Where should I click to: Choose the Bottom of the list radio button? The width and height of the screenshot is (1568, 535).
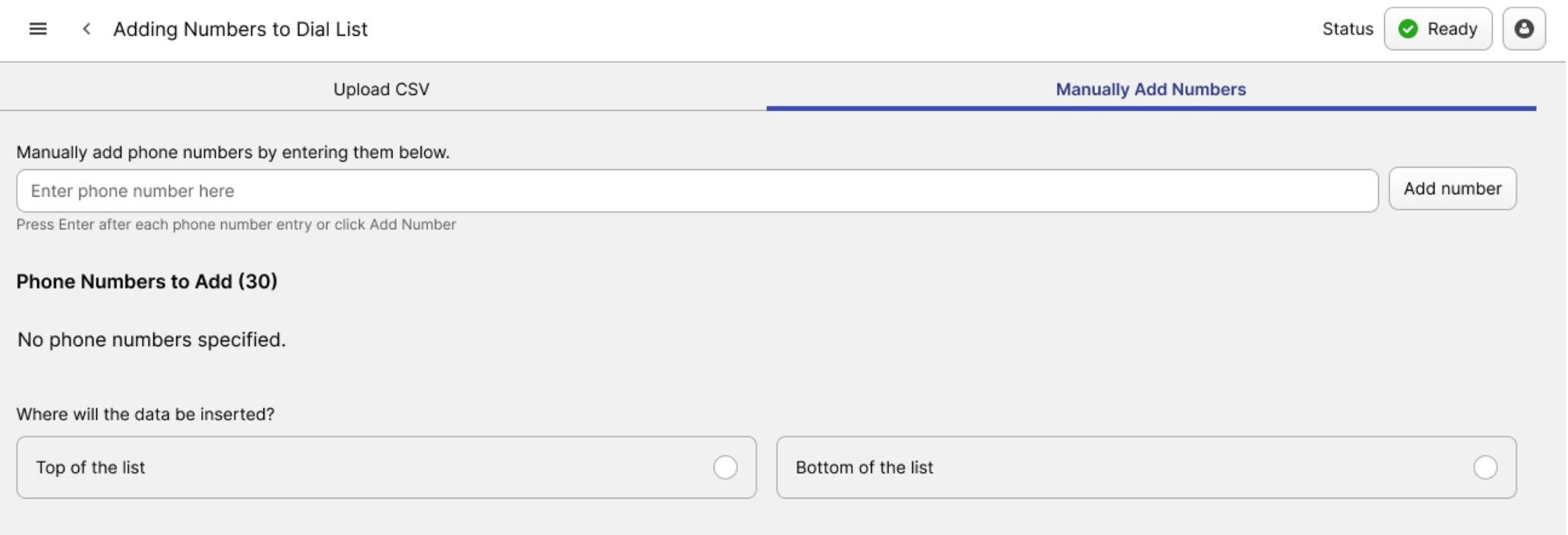pyautogui.click(x=1485, y=467)
